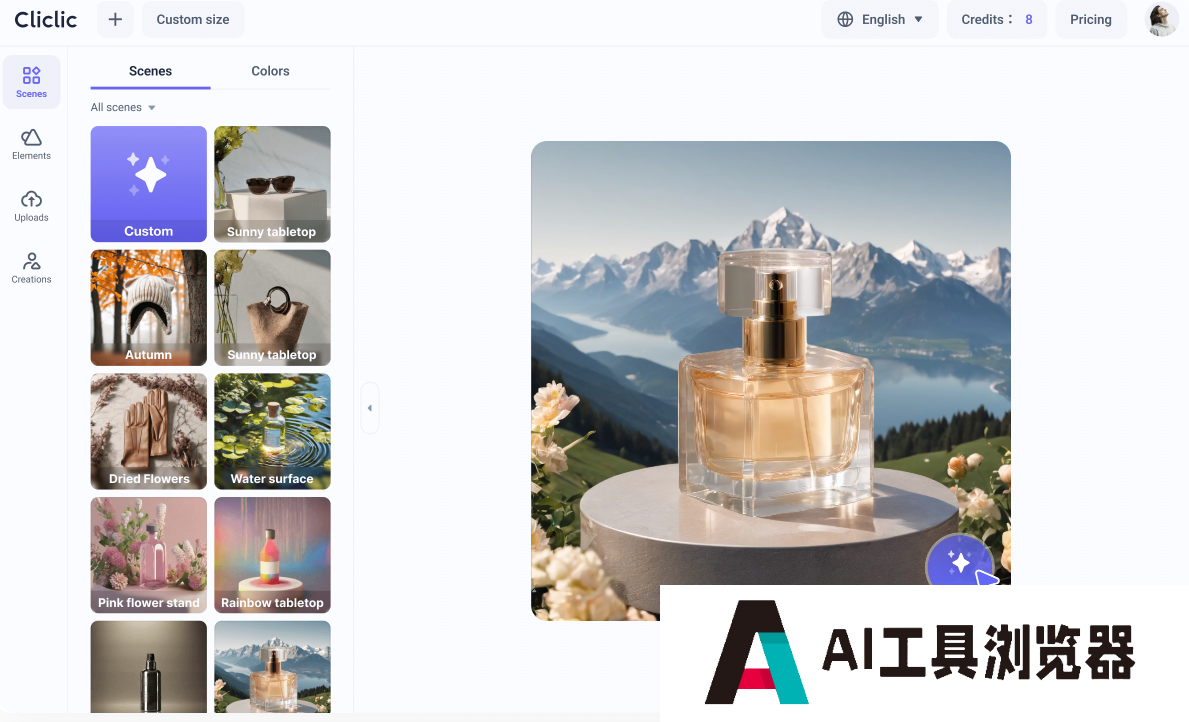View the remaining Credits counter
1189x722 pixels.
click(996, 19)
